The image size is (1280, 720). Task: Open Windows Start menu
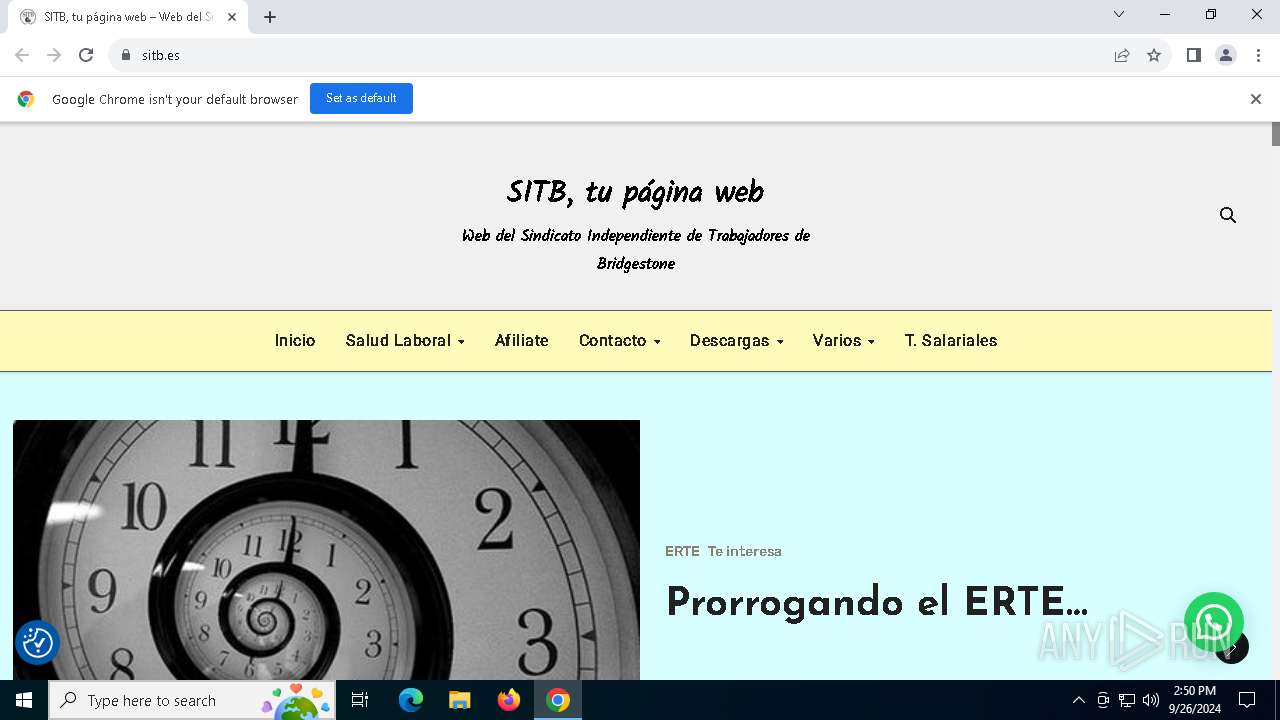tap(24, 700)
